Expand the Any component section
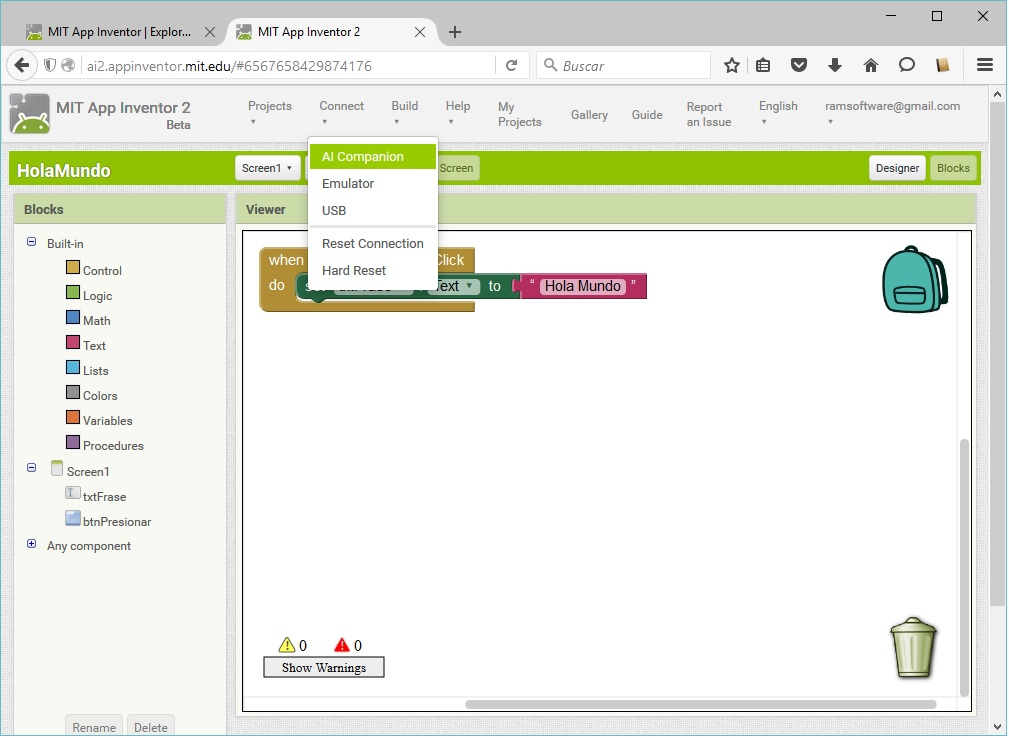The width and height of the screenshot is (1009, 738). [31, 545]
